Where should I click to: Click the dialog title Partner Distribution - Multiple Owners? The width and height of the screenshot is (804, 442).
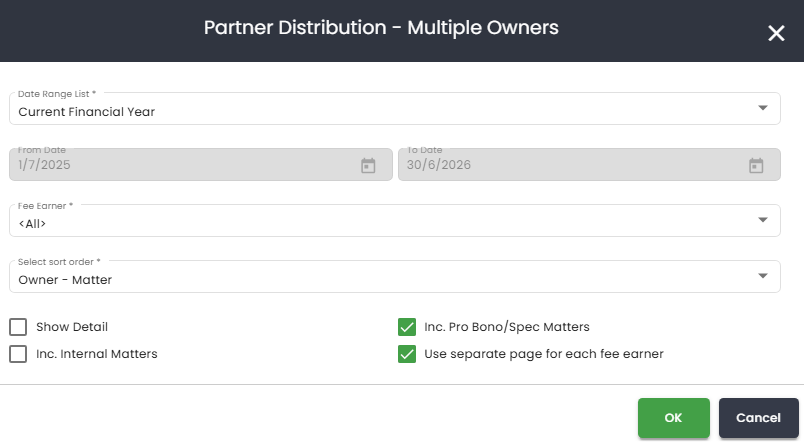coord(381,28)
